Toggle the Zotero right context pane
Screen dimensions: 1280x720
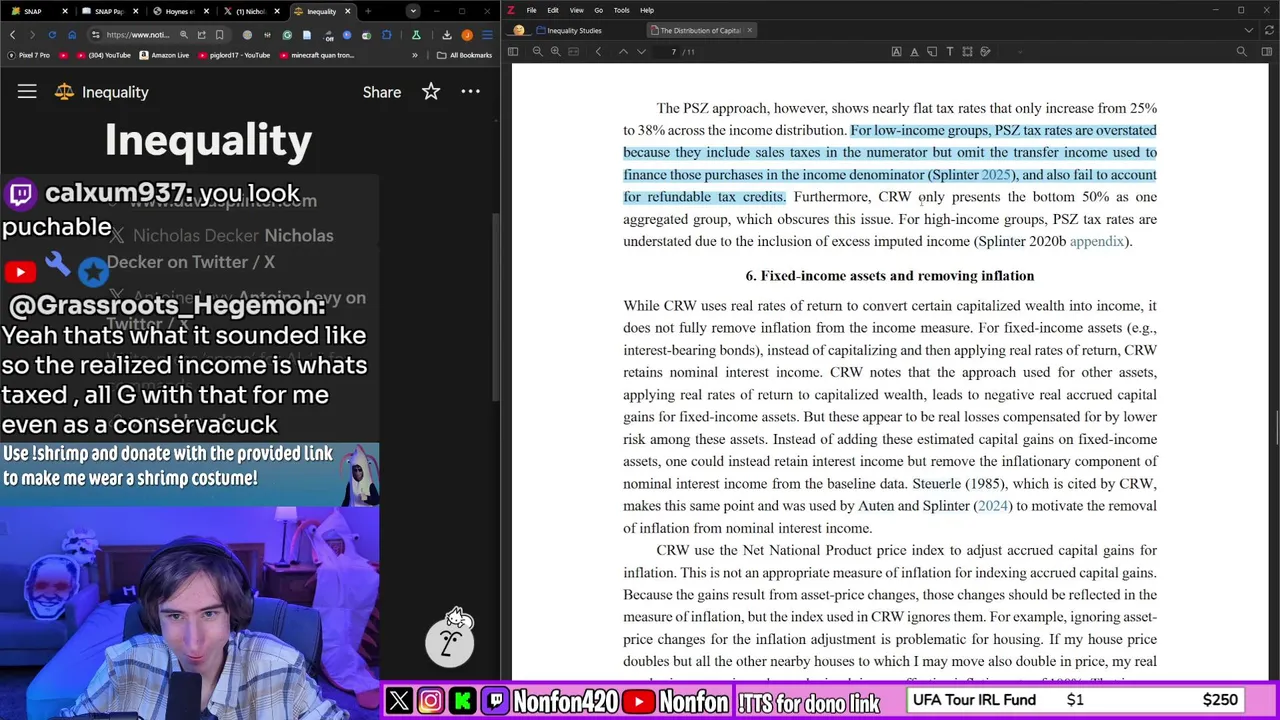click(x=1266, y=51)
